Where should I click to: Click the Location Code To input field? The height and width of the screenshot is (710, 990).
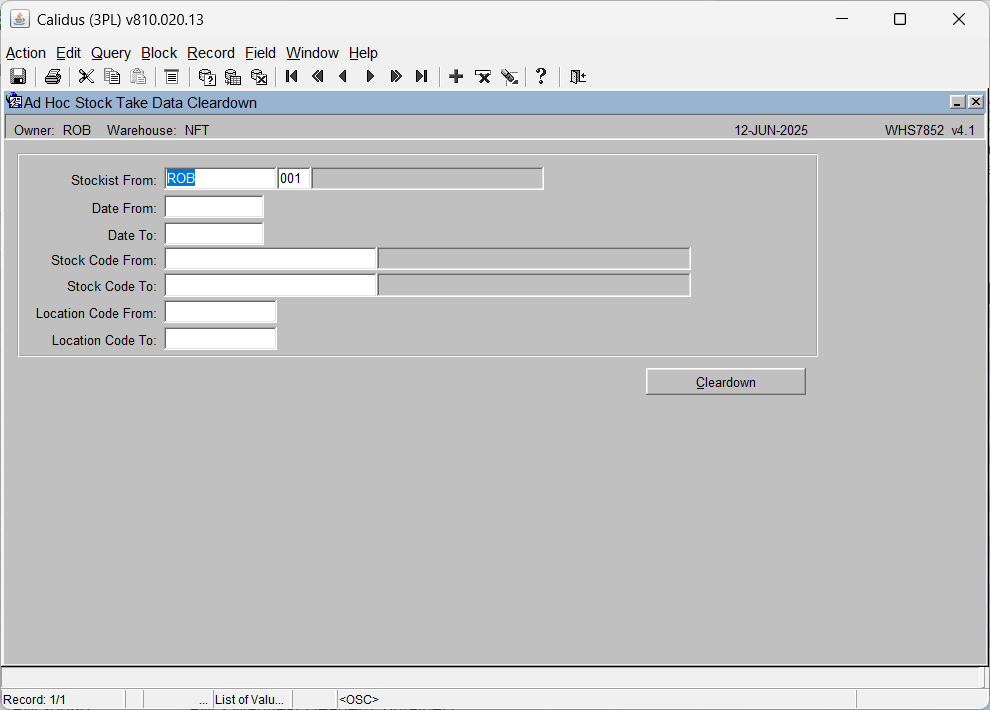coord(220,339)
